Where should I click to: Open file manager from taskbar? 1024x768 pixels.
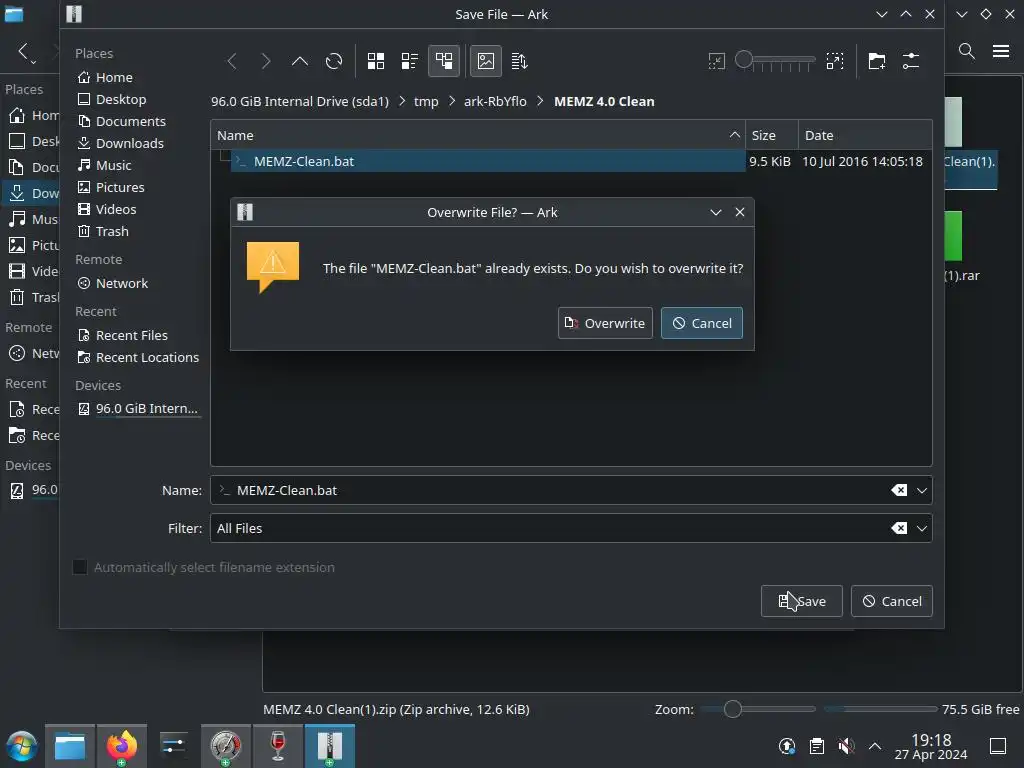pyautogui.click(x=70, y=746)
